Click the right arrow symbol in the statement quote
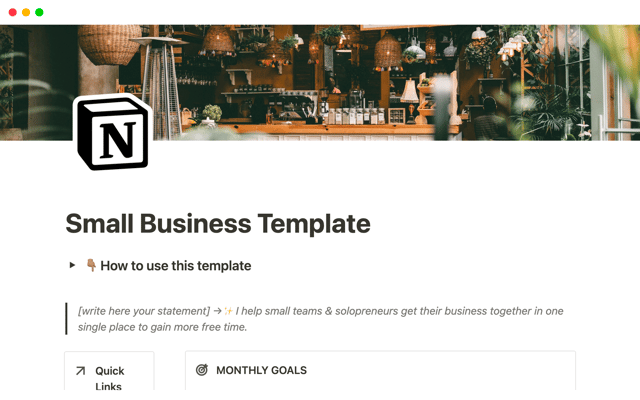 coord(218,311)
